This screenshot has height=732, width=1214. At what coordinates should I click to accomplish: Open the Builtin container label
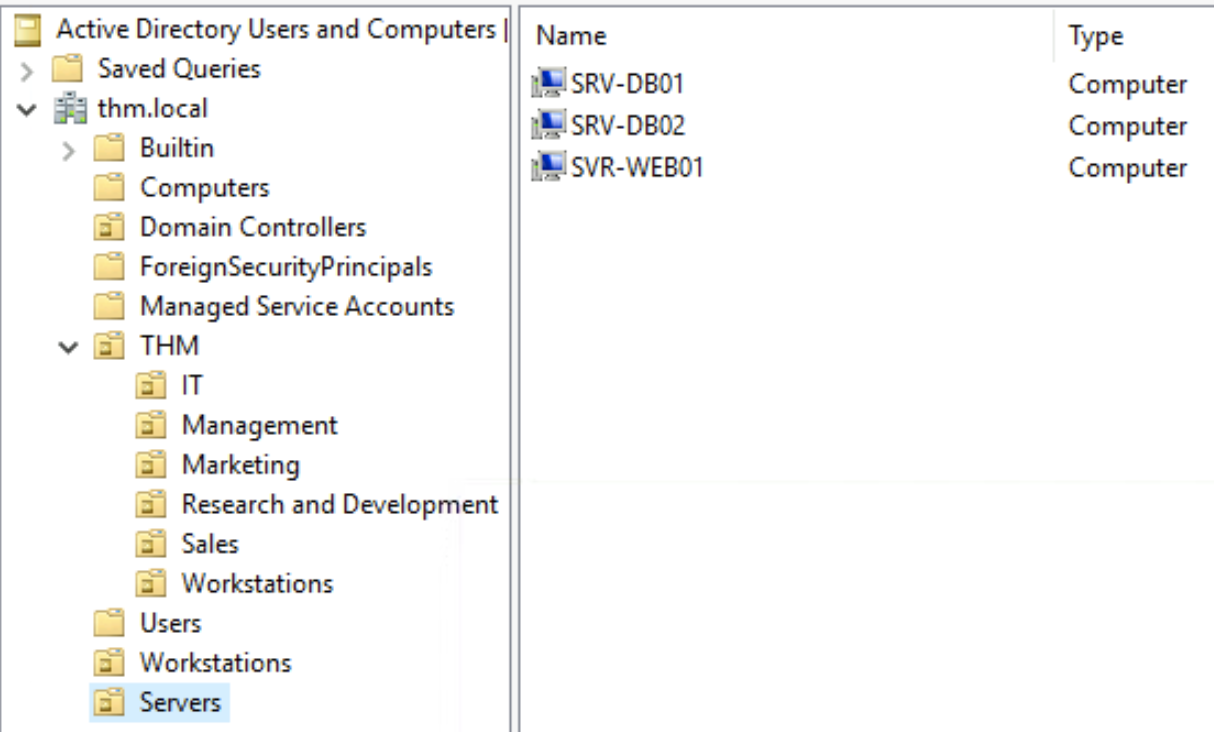click(x=177, y=148)
